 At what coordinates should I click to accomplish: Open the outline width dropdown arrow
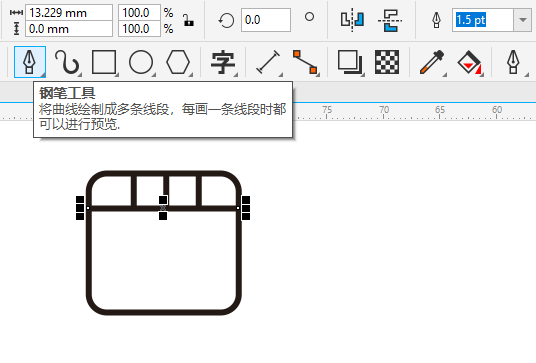(522, 20)
